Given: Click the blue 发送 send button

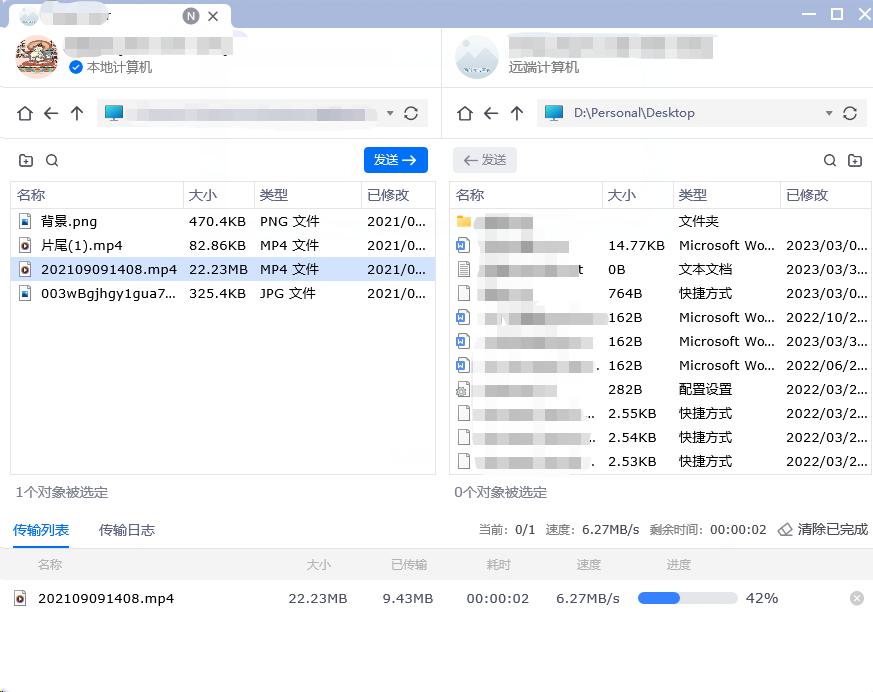Looking at the screenshot, I should pyautogui.click(x=392, y=160).
